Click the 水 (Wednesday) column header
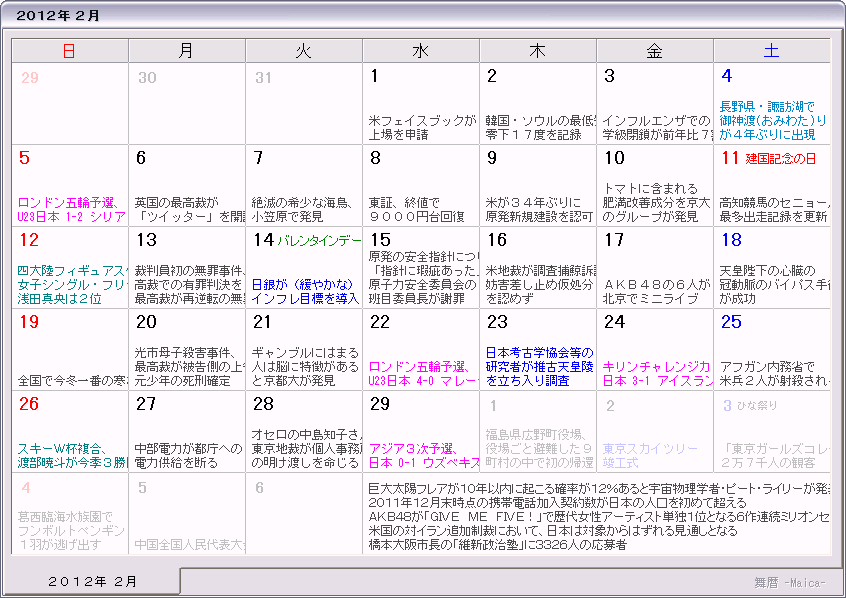This screenshot has height=598, width=846. [421, 51]
